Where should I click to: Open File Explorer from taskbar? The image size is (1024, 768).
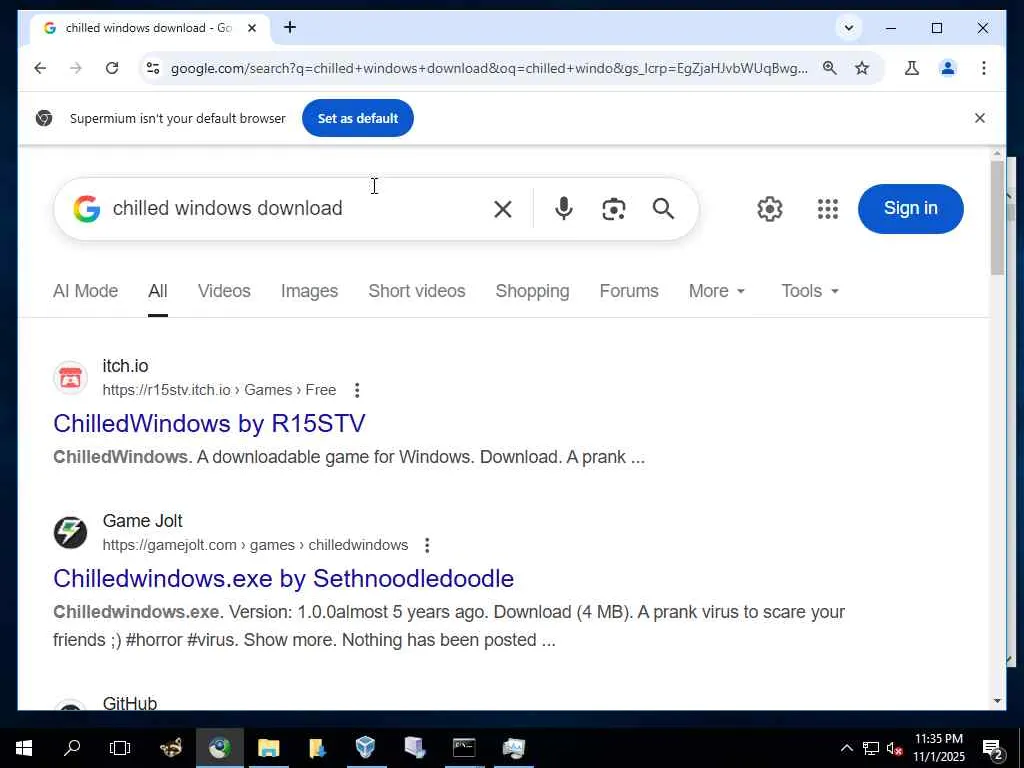point(268,748)
